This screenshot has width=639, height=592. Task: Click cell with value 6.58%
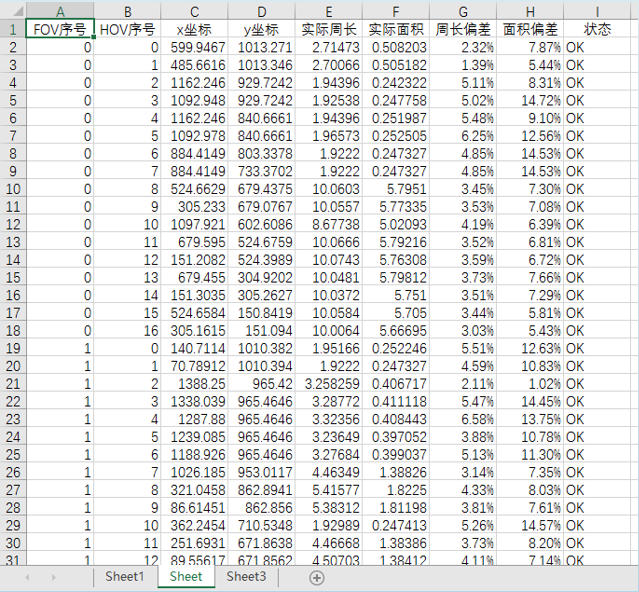[463, 419]
